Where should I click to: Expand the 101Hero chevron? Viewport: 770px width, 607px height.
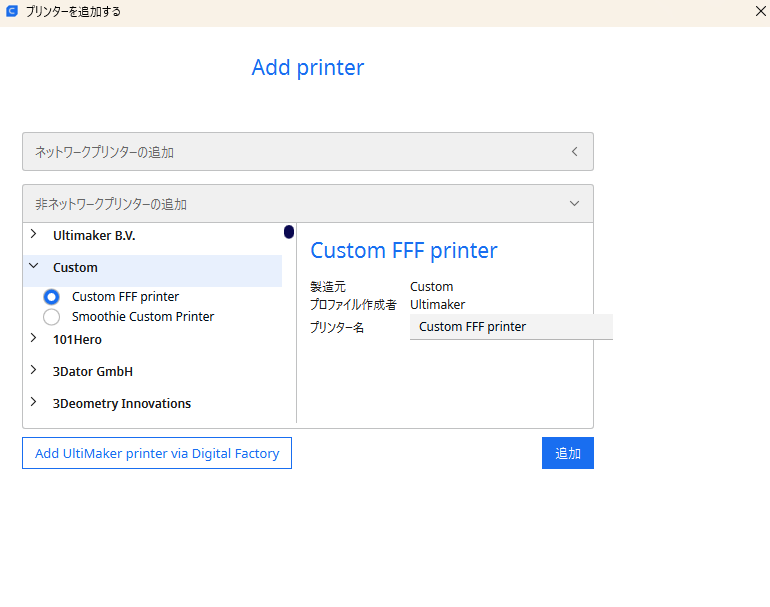[33, 338]
